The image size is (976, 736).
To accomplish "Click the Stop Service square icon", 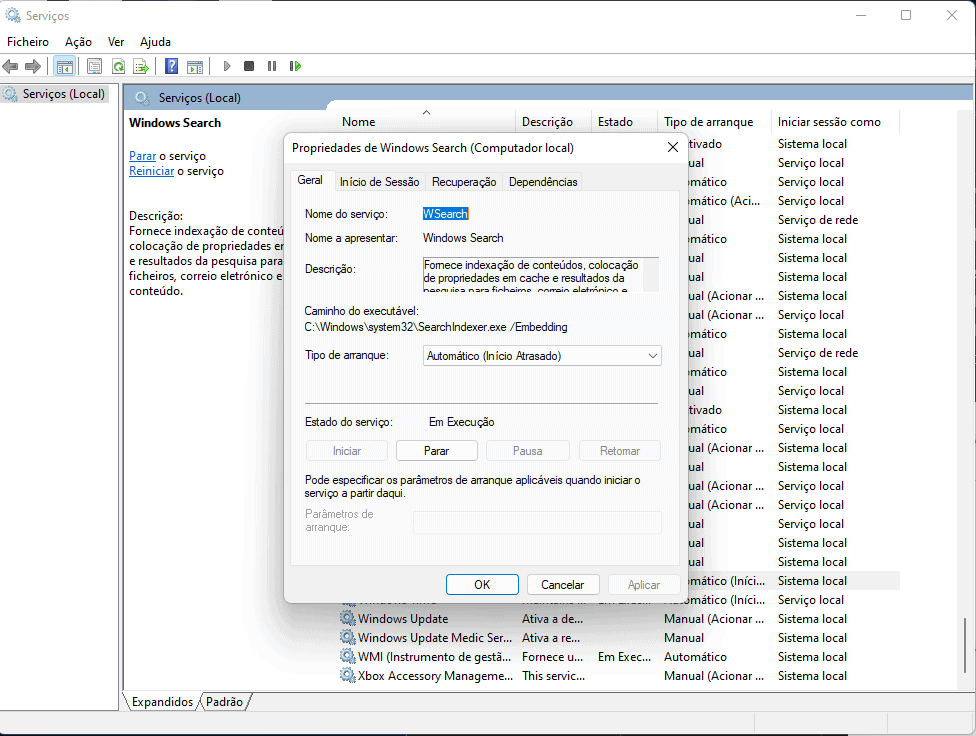I will [x=249, y=66].
